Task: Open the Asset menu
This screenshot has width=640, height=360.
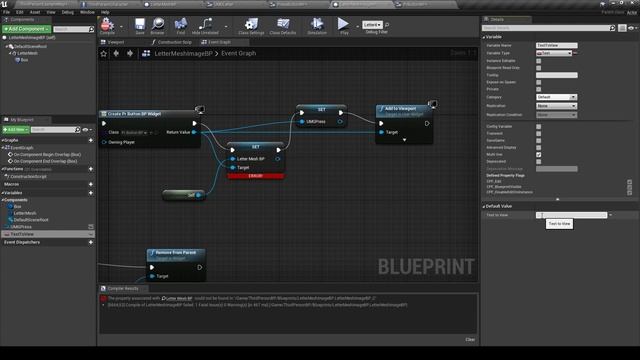Action: pos(35,12)
